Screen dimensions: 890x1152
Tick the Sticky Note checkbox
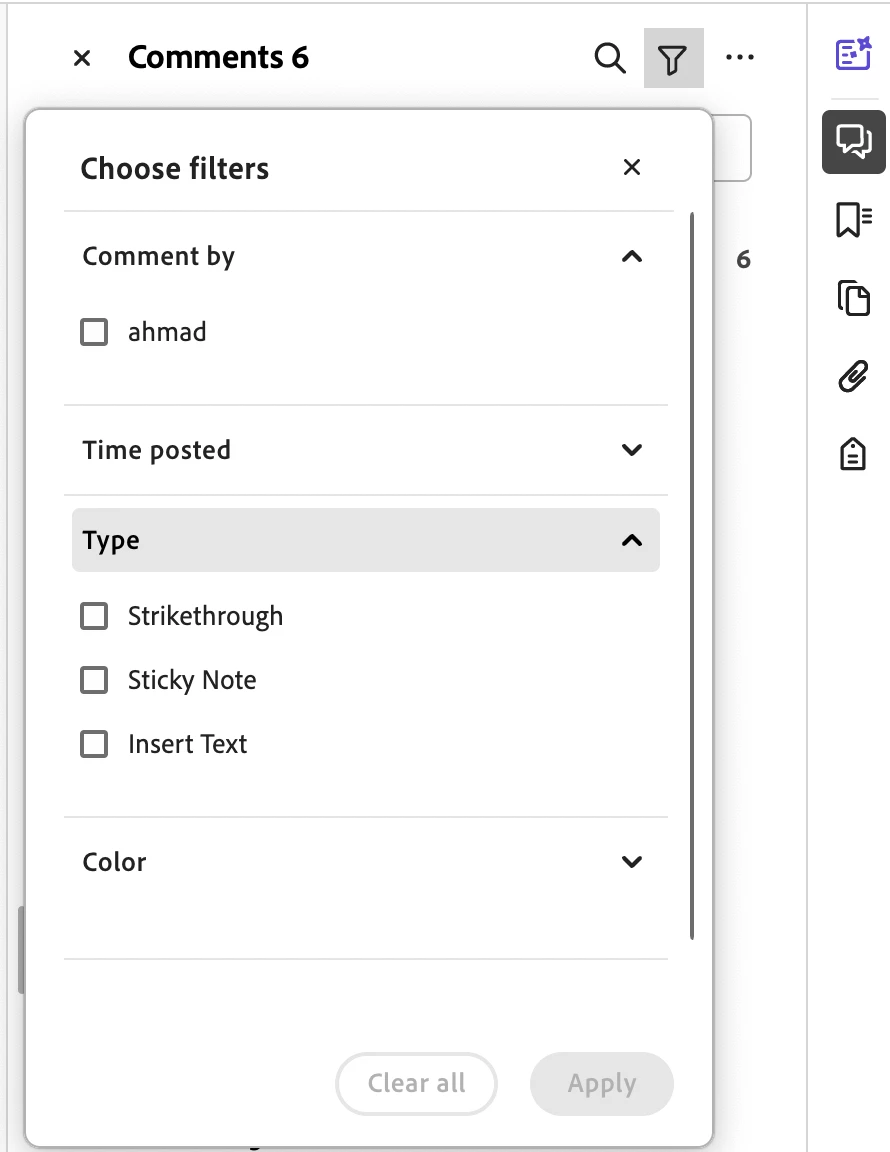(94, 680)
